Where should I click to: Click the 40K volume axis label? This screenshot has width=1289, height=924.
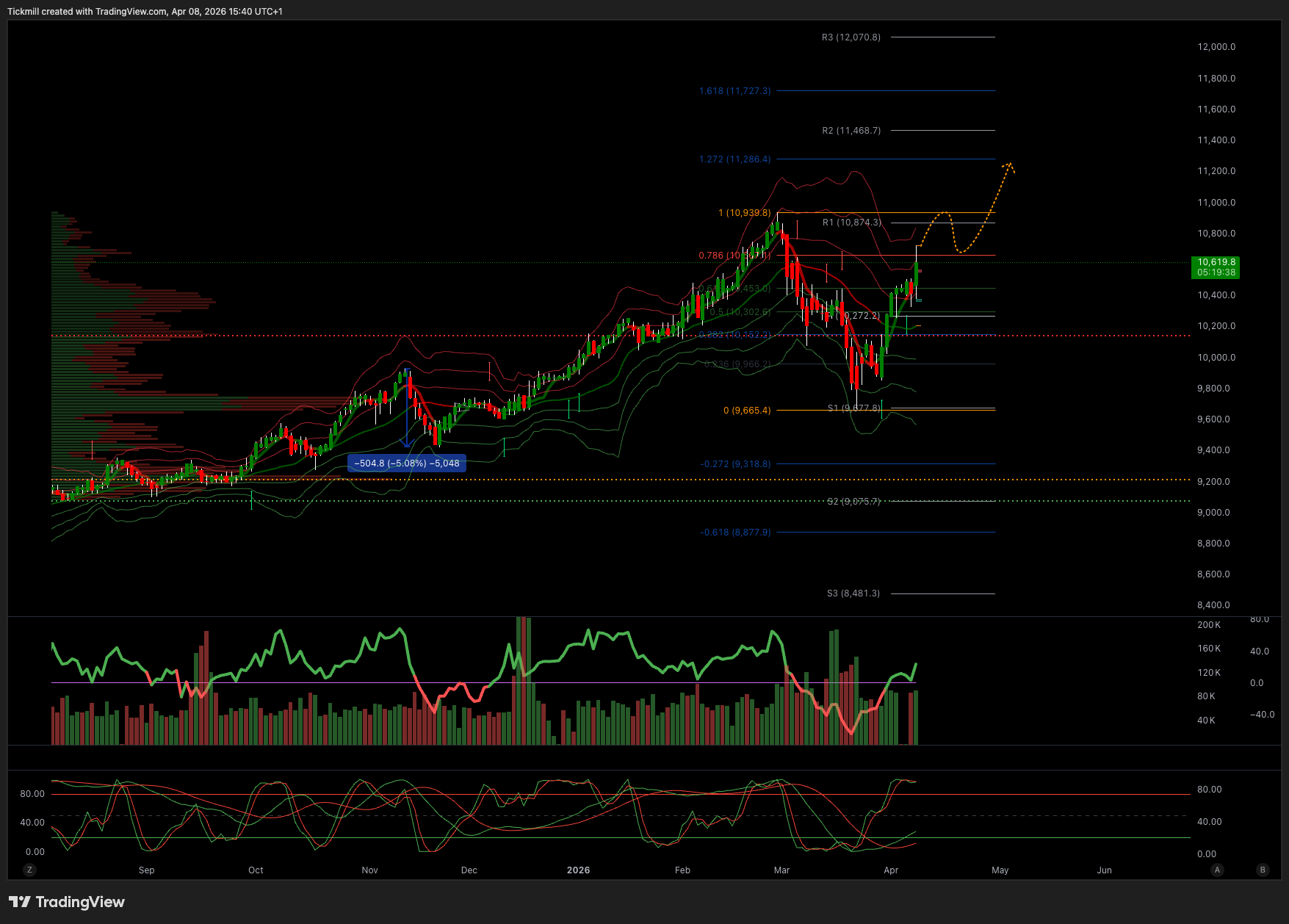point(1207,721)
